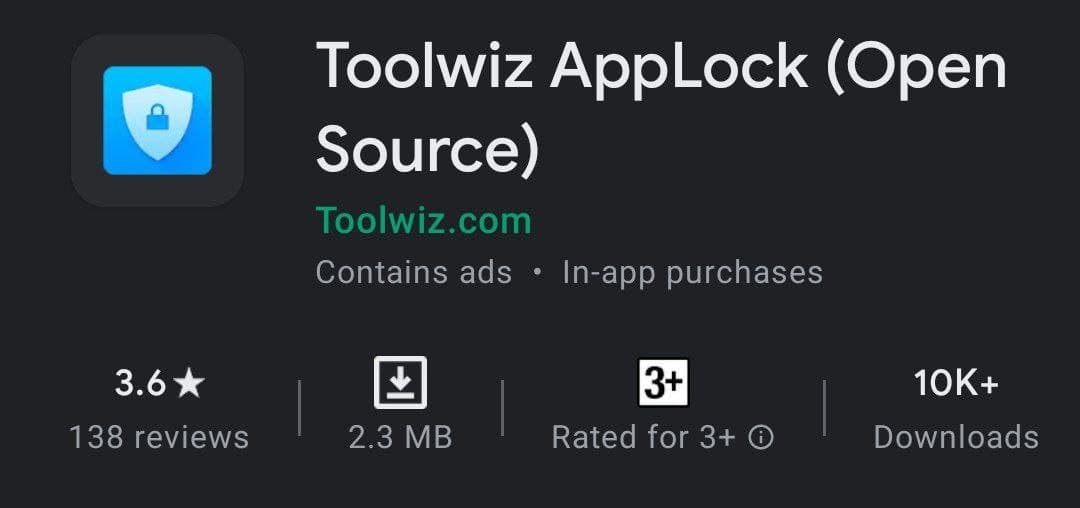Tap the dark rounded tile behind the app icon

(157, 120)
